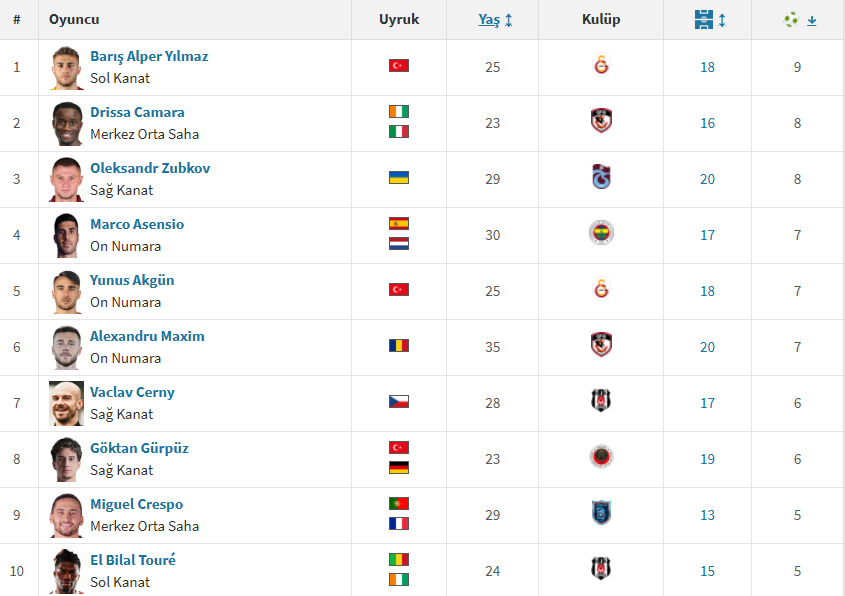Open Barış Alper Yılmaz player profile
Image resolution: width=845 pixels, height=596 pixels.
(149, 57)
